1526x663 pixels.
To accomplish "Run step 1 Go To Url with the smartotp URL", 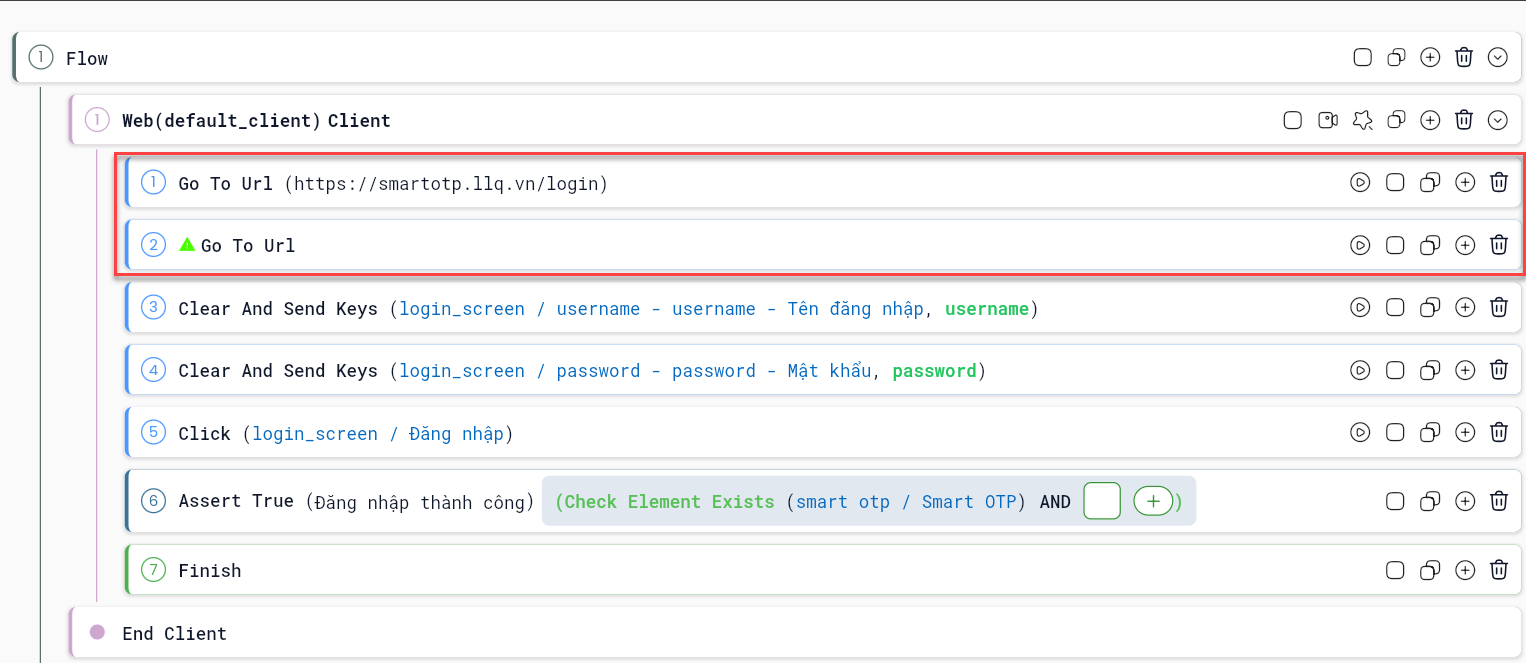I will 1360,182.
